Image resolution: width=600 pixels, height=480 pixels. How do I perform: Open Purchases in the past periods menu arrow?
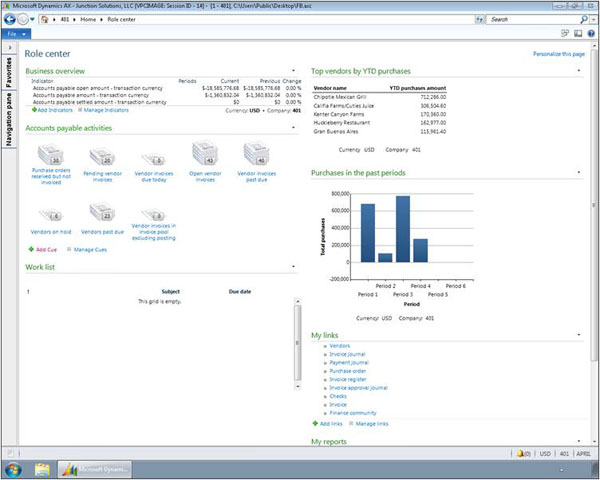pos(579,172)
